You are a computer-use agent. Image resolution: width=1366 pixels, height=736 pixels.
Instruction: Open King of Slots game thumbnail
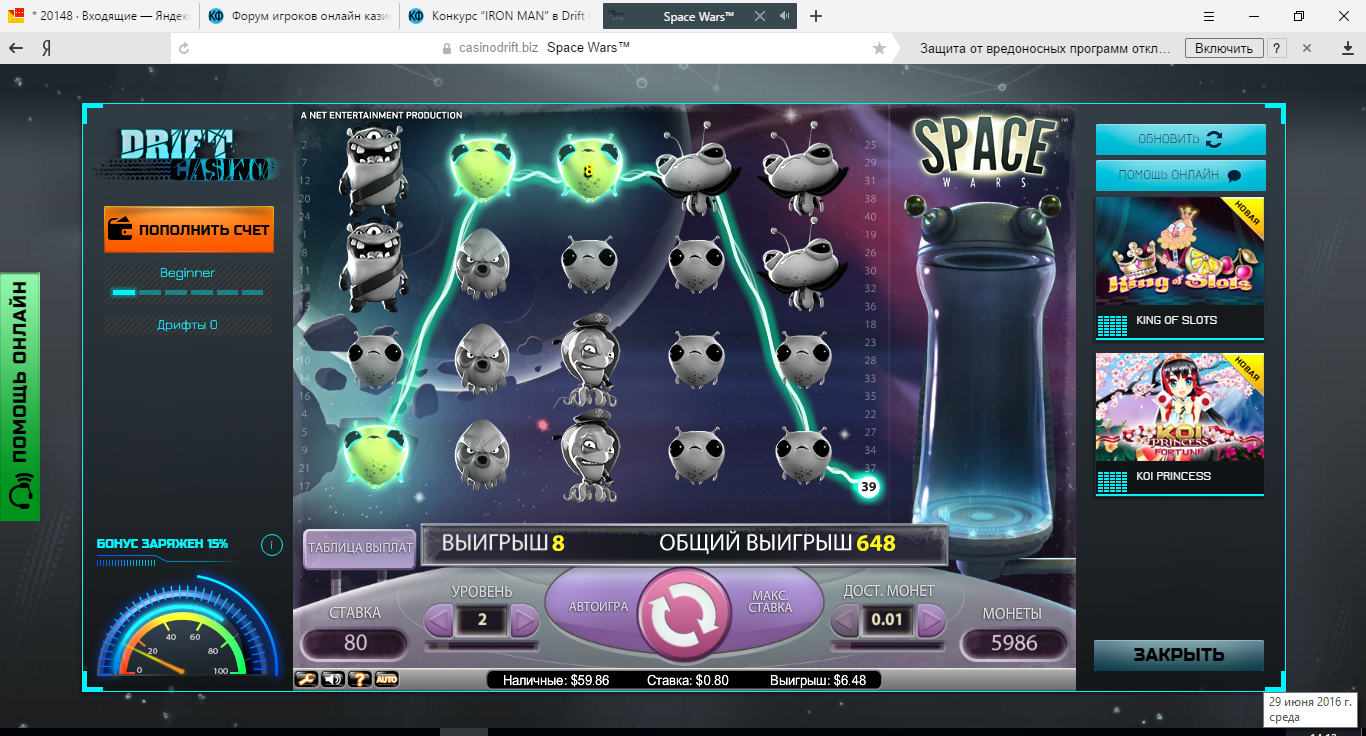[1180, 268]
